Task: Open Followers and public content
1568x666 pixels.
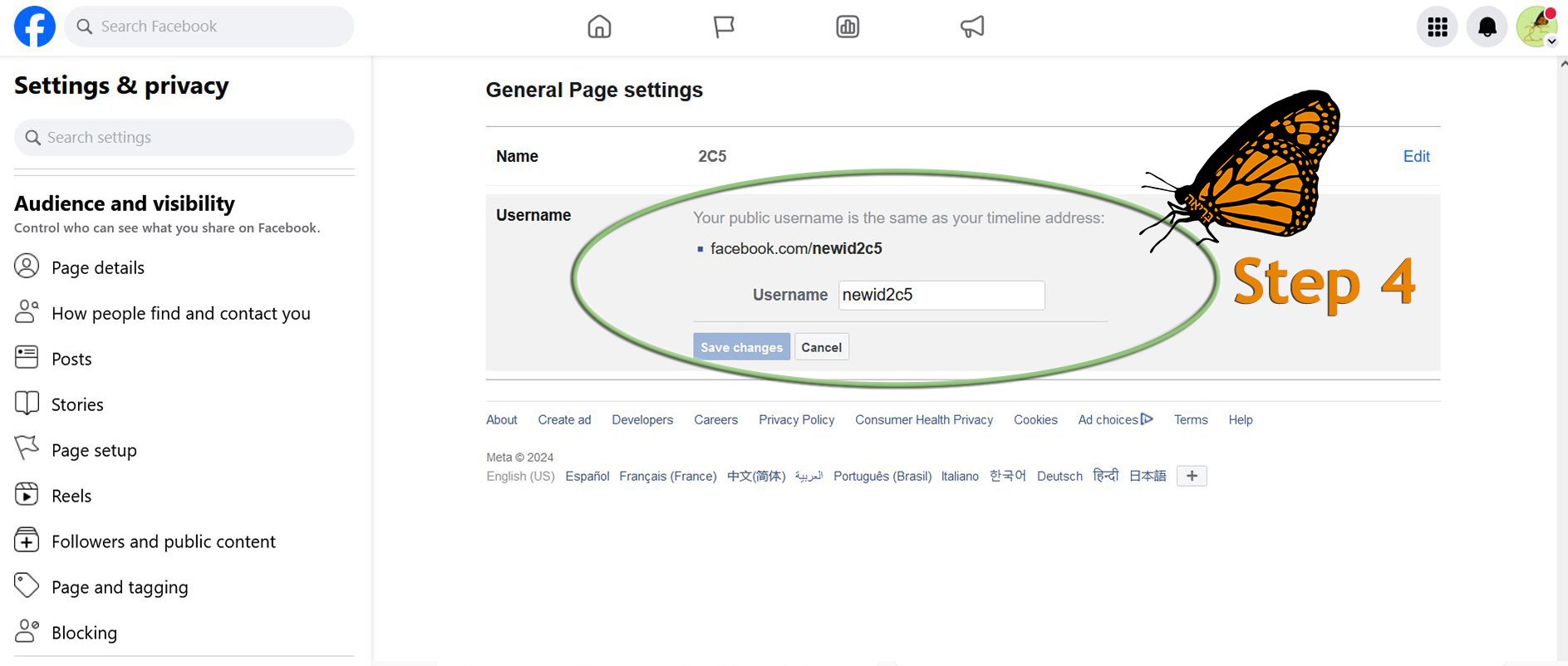Action: pos(164,541)
